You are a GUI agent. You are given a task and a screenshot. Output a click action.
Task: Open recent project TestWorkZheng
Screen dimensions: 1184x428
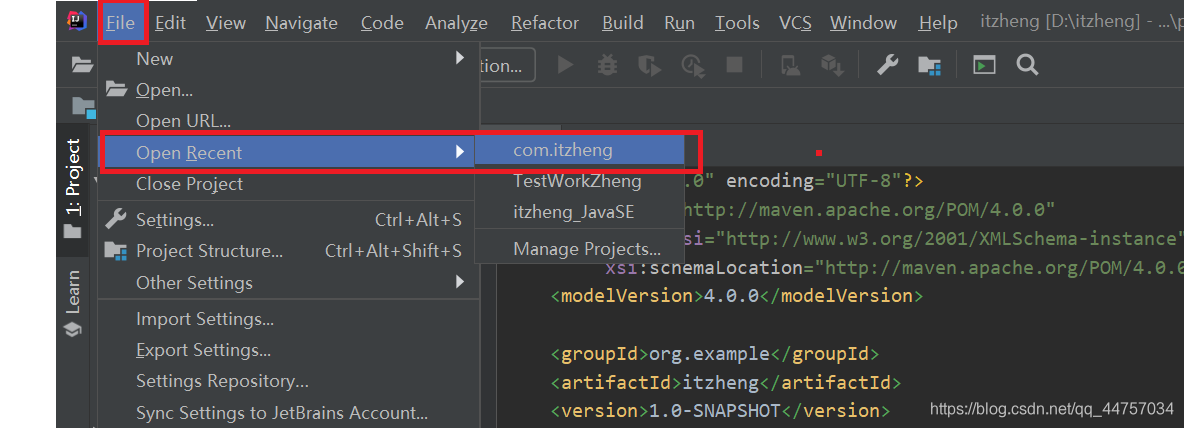(580, 181)
